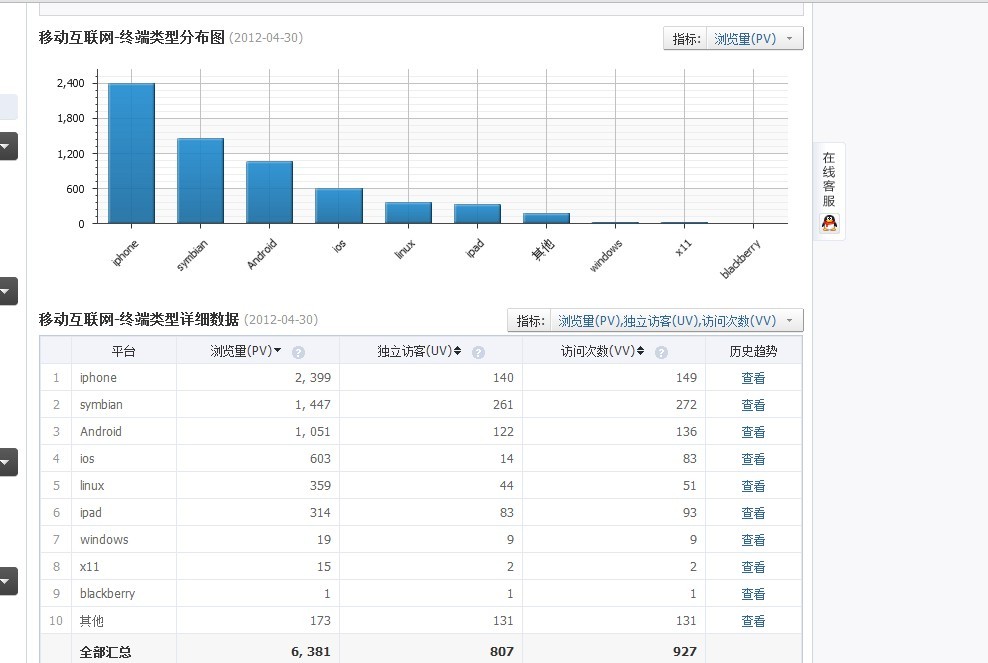Click the 6,381 total PV value

click(x=311, y=651)
